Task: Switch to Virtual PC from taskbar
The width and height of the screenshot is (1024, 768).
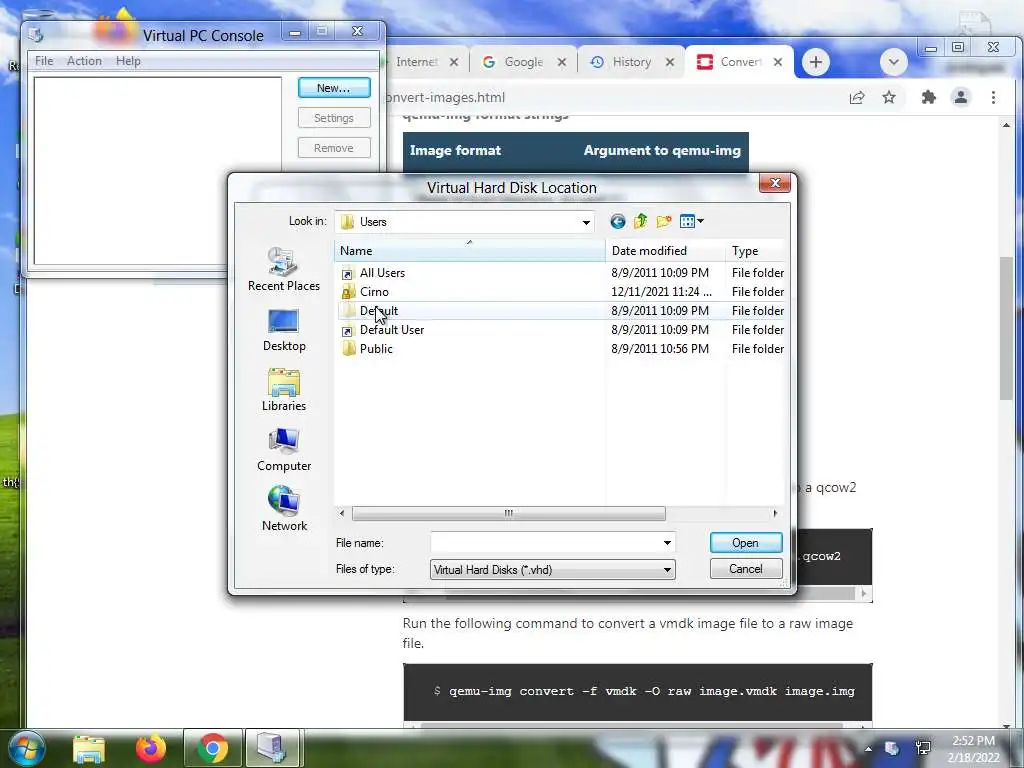Action: click(x=272, y=748)
